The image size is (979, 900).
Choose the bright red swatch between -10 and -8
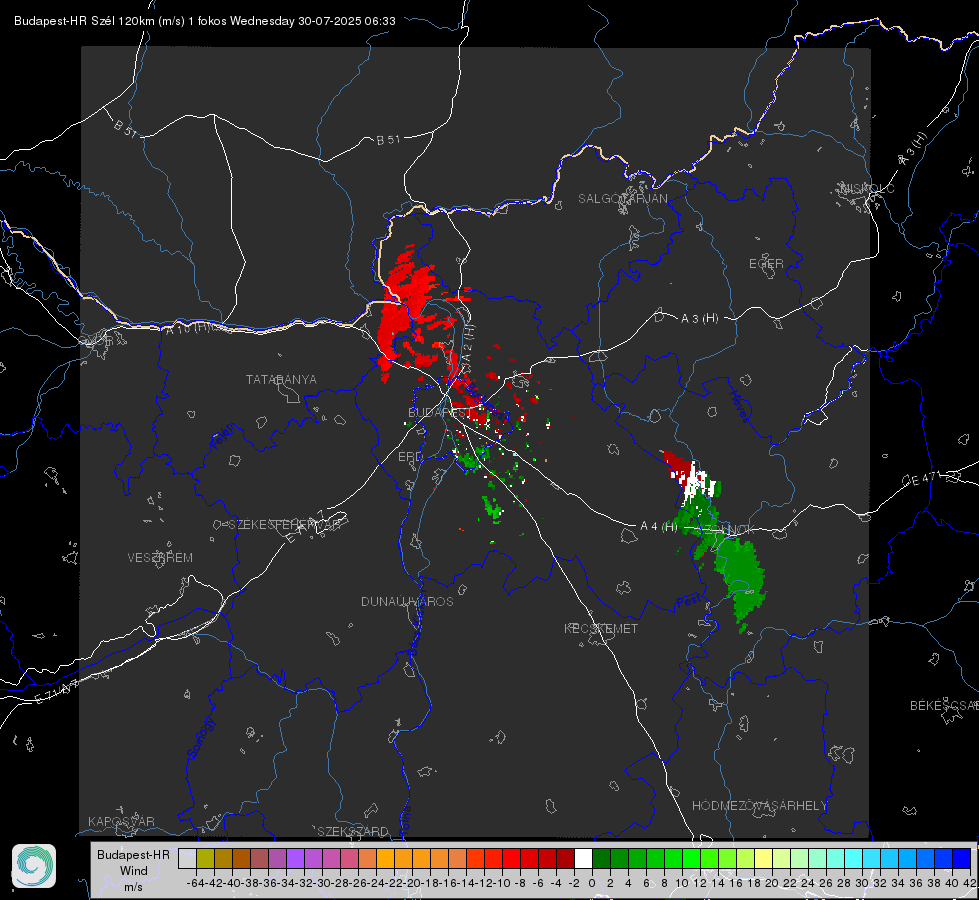[x=511, y=858]
